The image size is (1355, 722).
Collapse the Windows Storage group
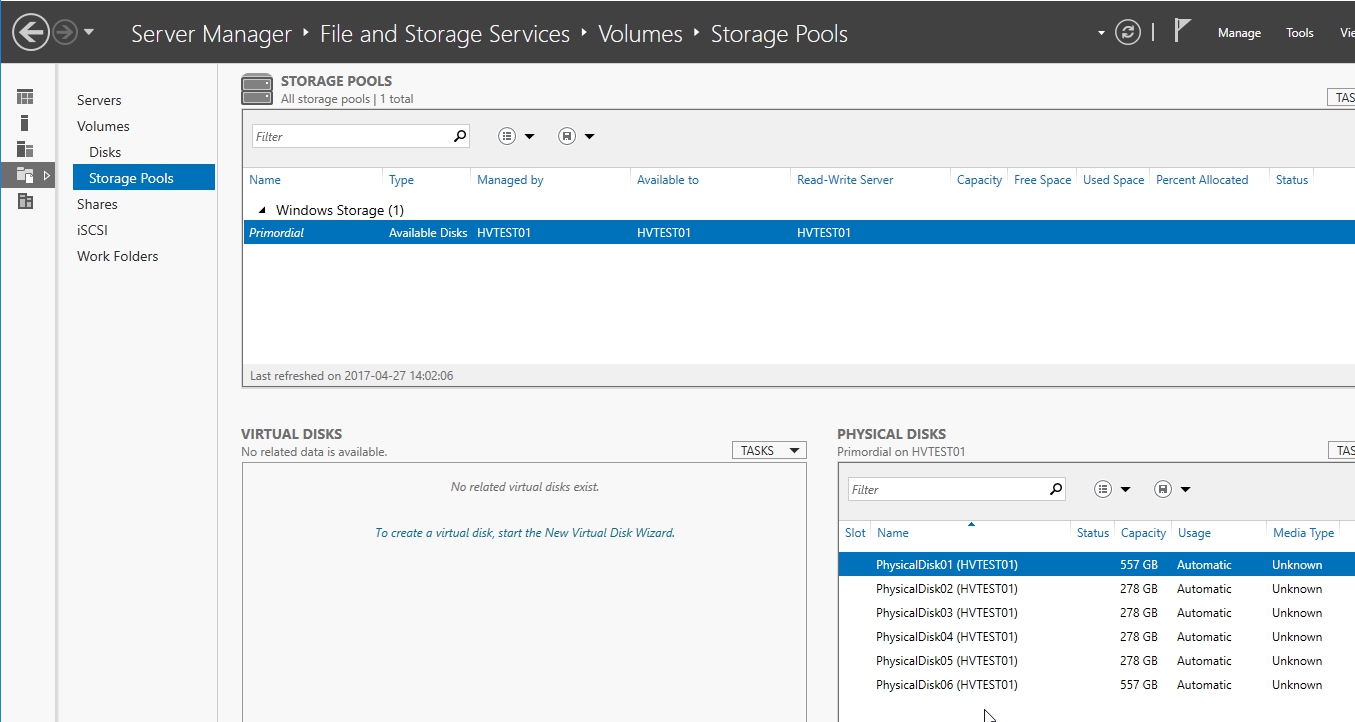(x=261, y=210)
